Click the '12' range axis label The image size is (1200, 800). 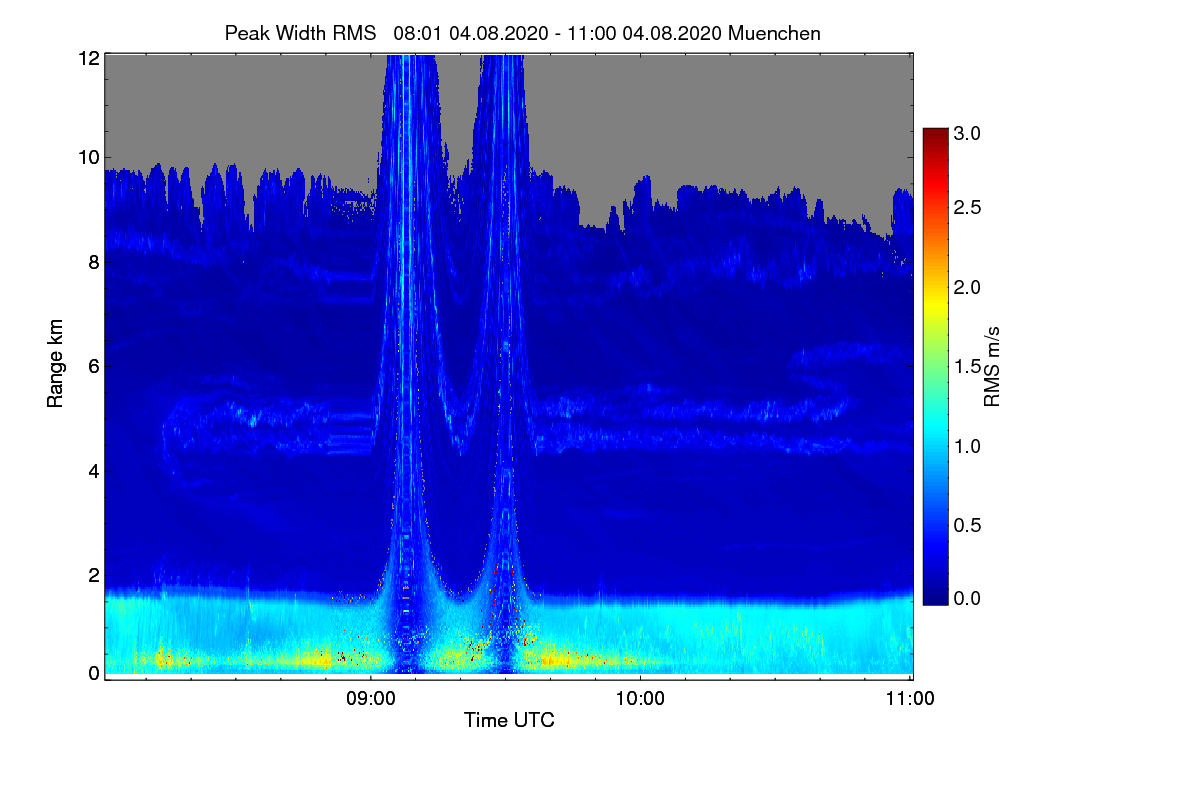(88, 58)
